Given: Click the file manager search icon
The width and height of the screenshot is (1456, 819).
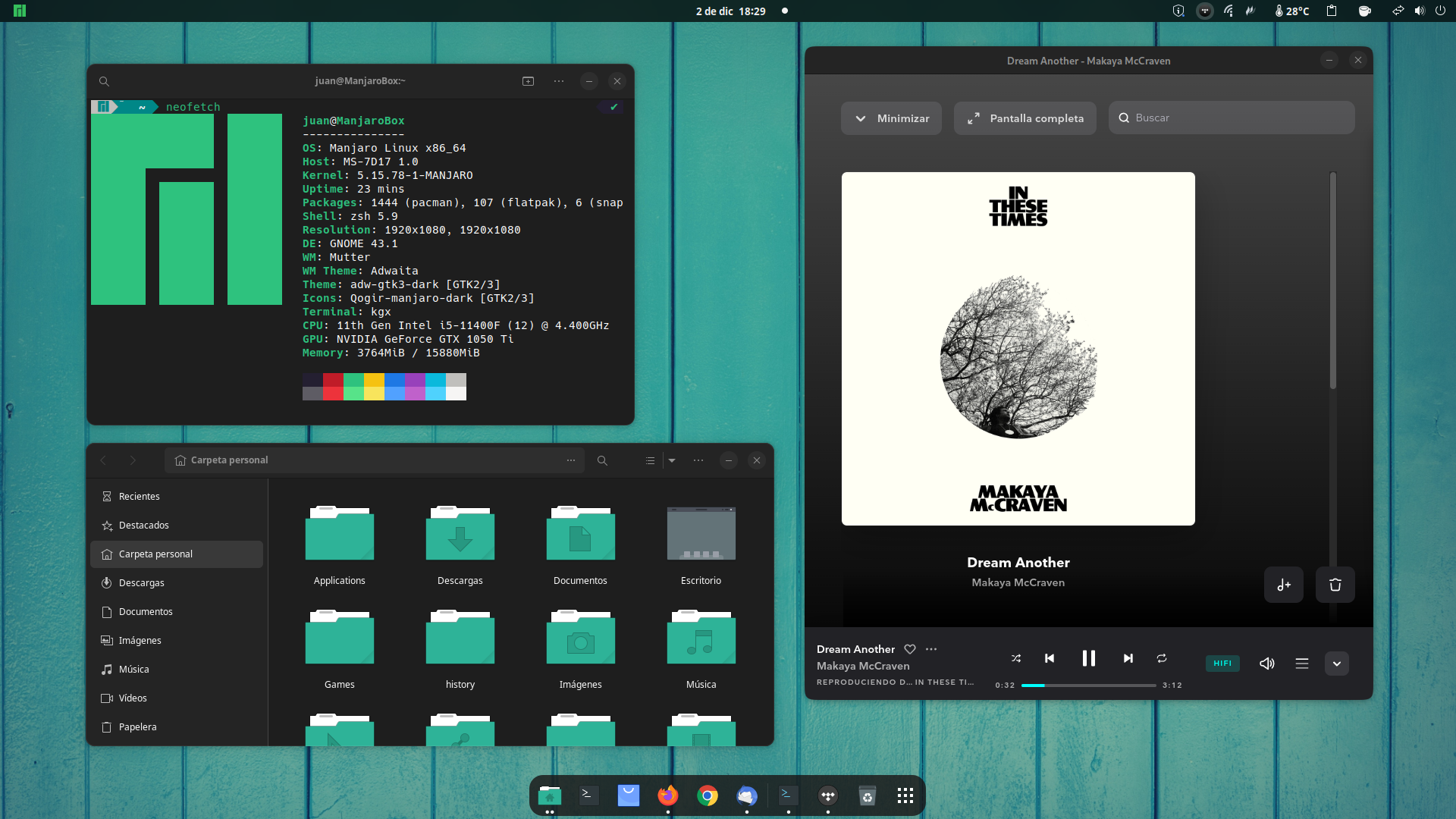Looking at the screenshot, I should (602, 460).
